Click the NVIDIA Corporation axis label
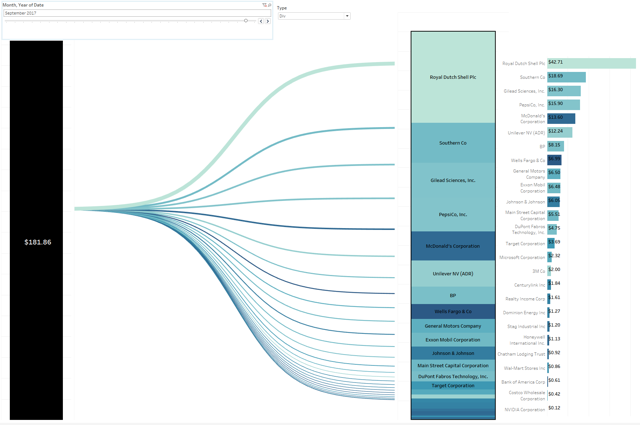 pyautogui.click(x=525, y=409)
